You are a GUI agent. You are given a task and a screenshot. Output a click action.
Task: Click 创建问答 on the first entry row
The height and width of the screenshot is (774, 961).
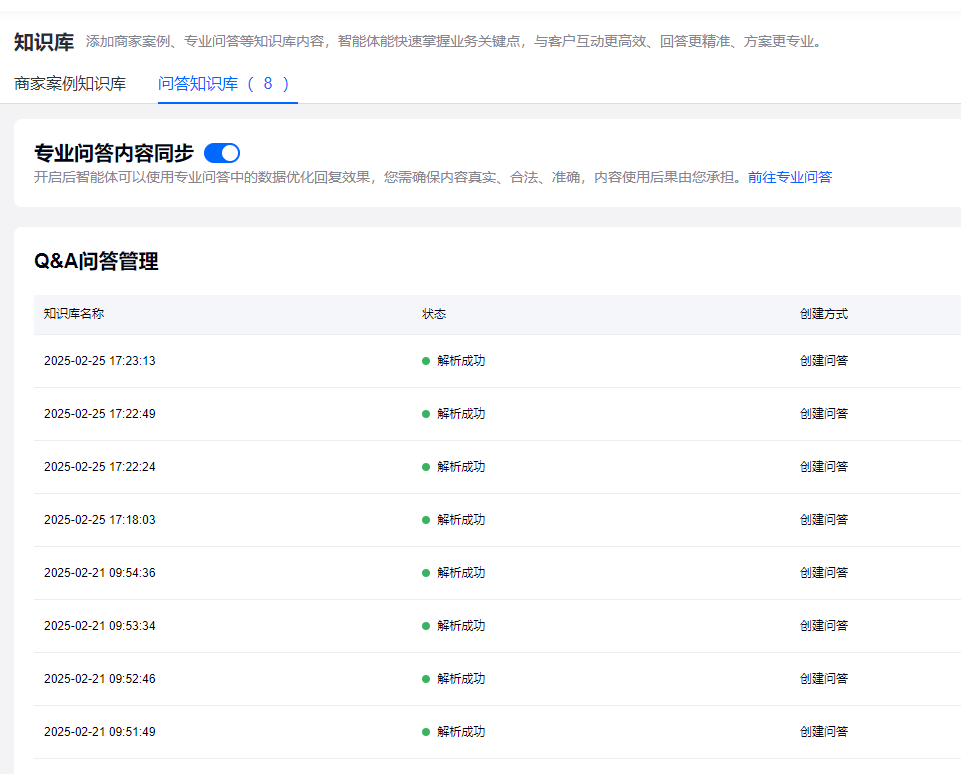(x=822, y=360)
